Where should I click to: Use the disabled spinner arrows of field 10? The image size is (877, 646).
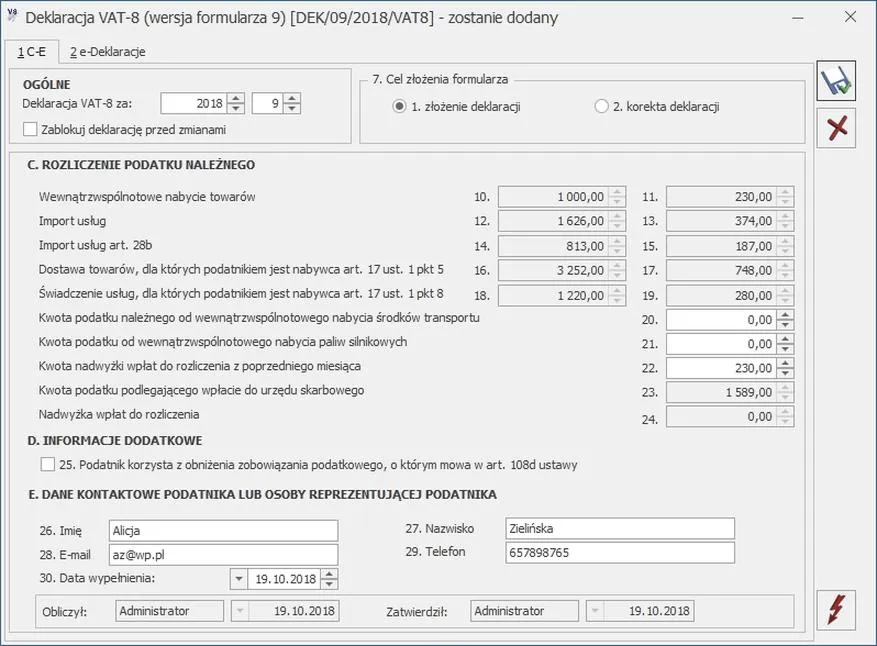point(617,197)
